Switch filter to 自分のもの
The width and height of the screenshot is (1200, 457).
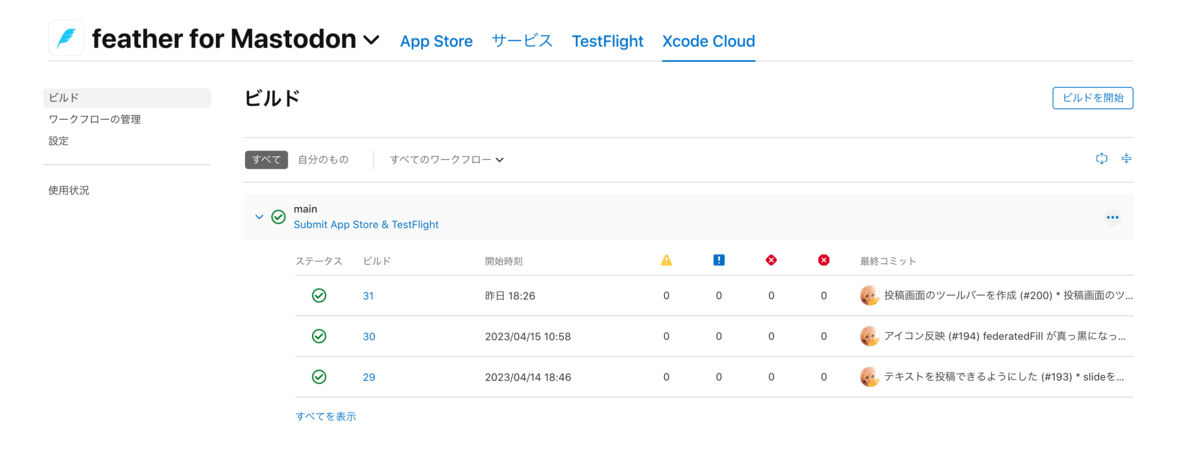tap(323, 159)
